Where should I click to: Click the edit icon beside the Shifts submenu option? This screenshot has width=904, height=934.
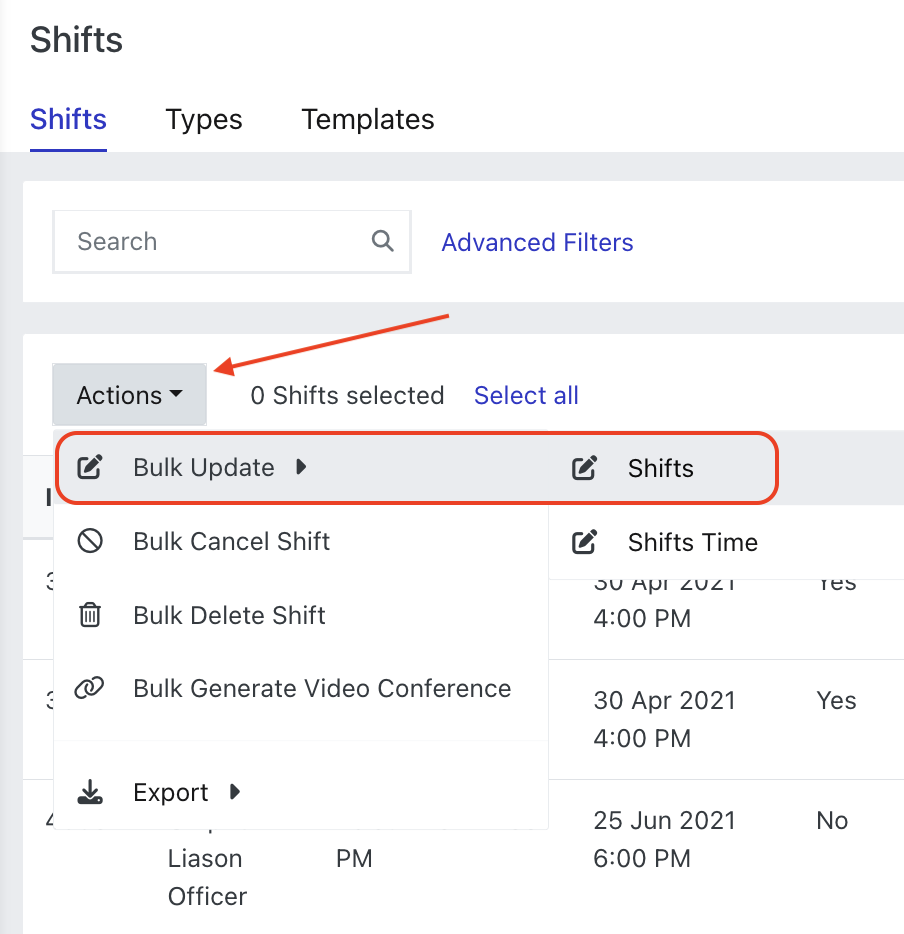tap(585, 468)
